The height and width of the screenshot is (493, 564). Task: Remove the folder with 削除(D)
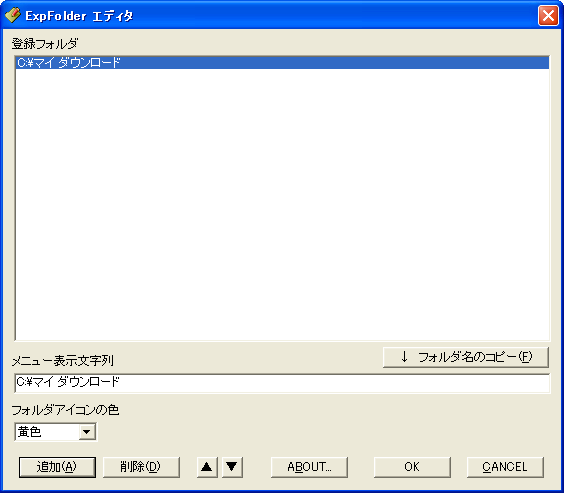tap(141, 467)
